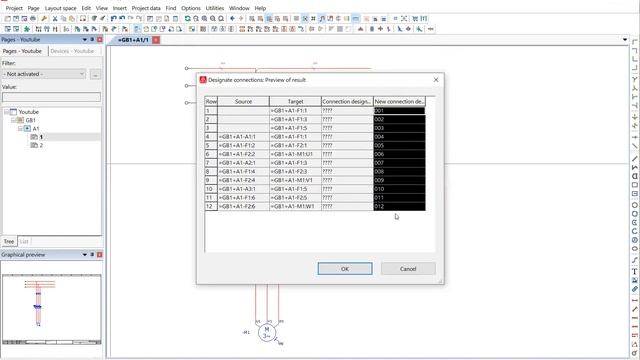Click the wrench settings icon

coord(44,19)
